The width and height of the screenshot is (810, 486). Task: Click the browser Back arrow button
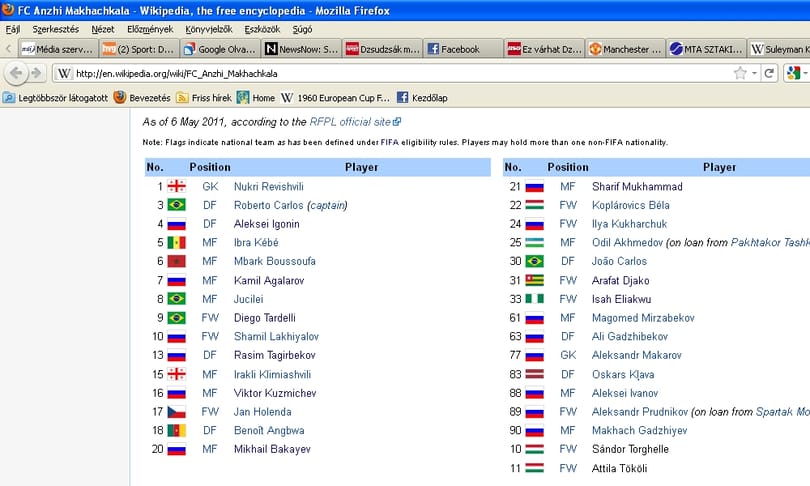[16, 73]
